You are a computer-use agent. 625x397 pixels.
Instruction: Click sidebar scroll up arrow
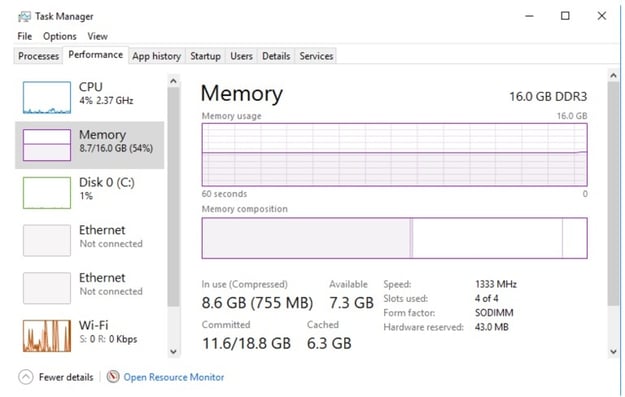tap(173, 81)
